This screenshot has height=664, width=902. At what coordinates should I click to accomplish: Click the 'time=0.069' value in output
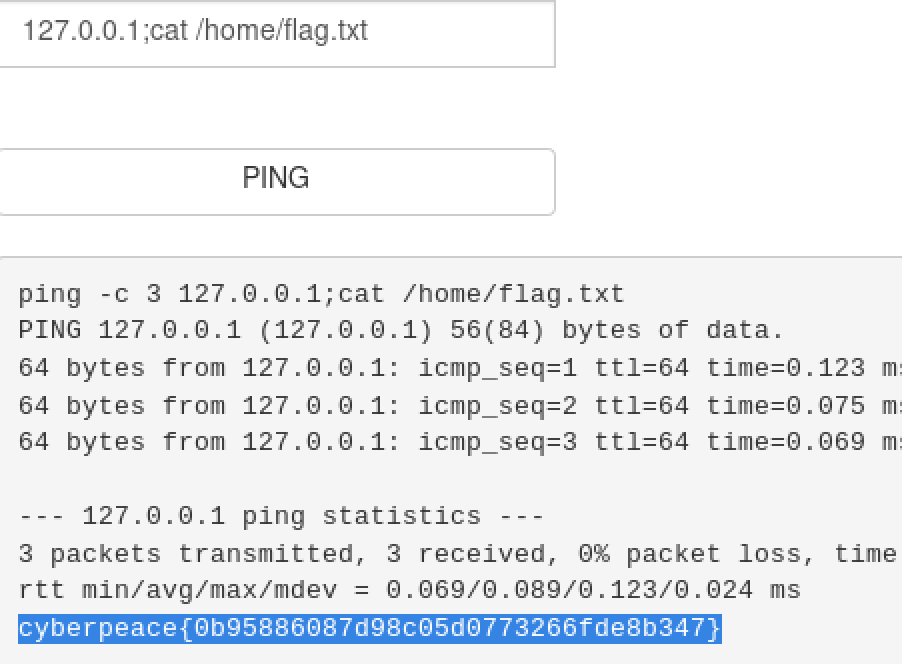pos(785,442)
